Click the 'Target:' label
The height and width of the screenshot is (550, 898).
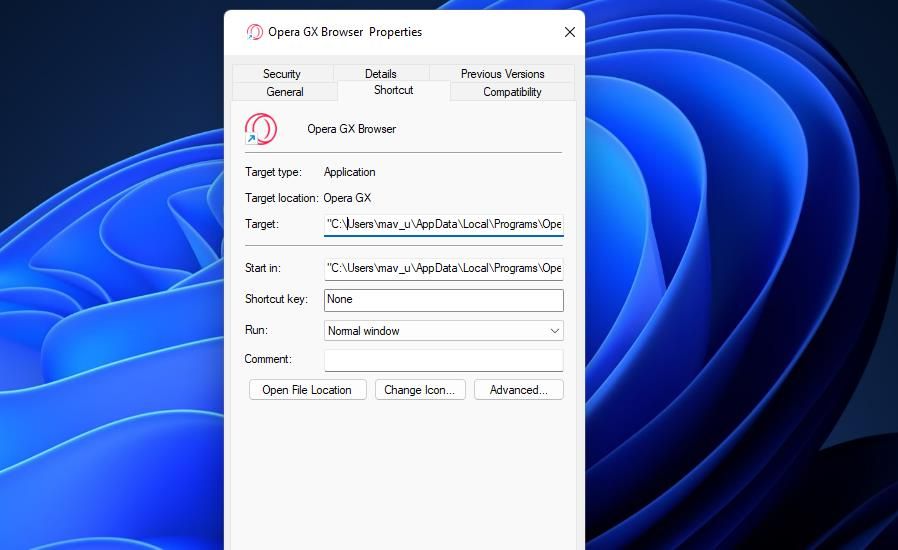click(x=262, y=224)
